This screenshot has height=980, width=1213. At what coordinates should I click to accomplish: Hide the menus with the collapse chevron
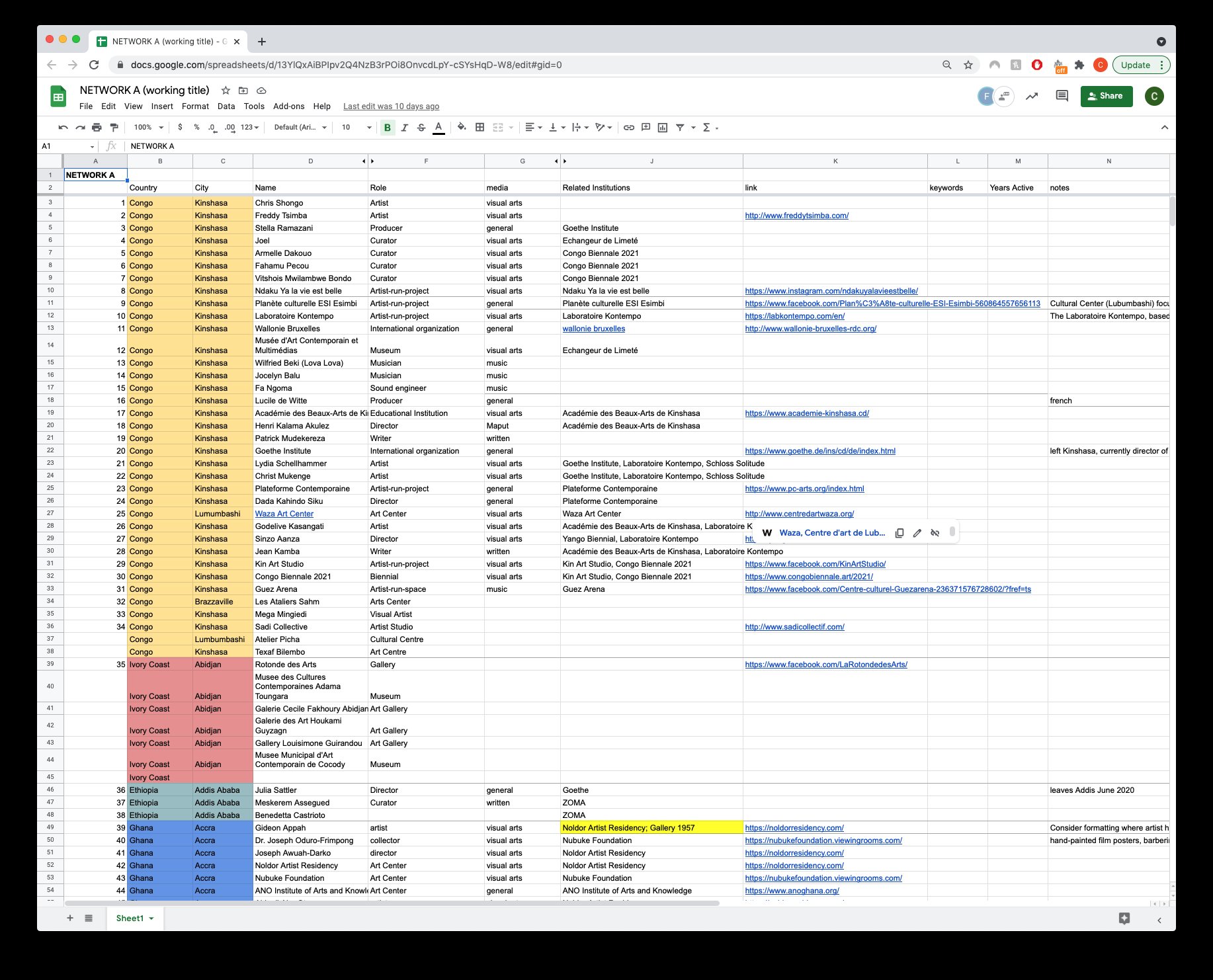click(1165, 128)
